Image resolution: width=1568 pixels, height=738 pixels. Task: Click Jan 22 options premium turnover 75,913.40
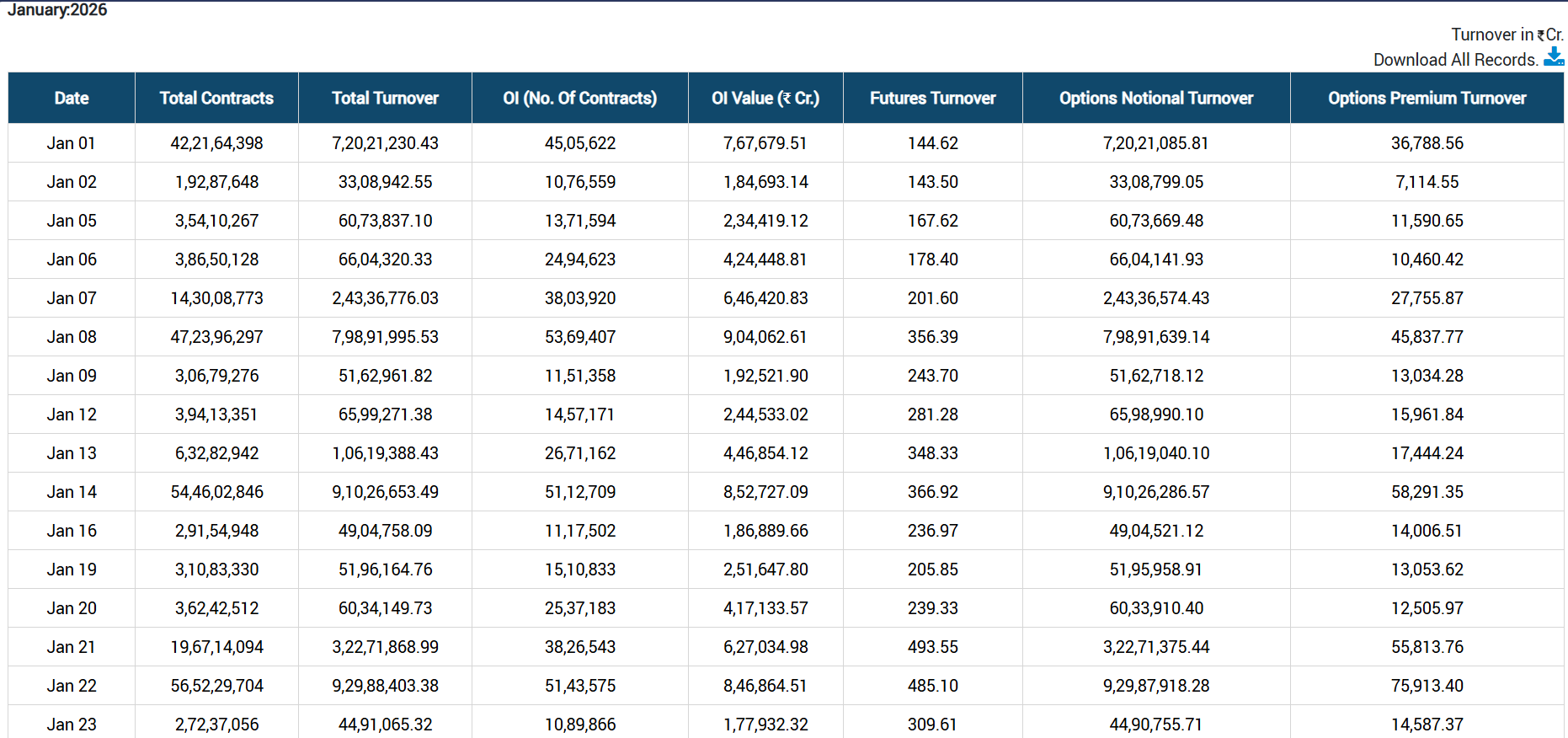pyautogui.click(x=1427, y=686)
